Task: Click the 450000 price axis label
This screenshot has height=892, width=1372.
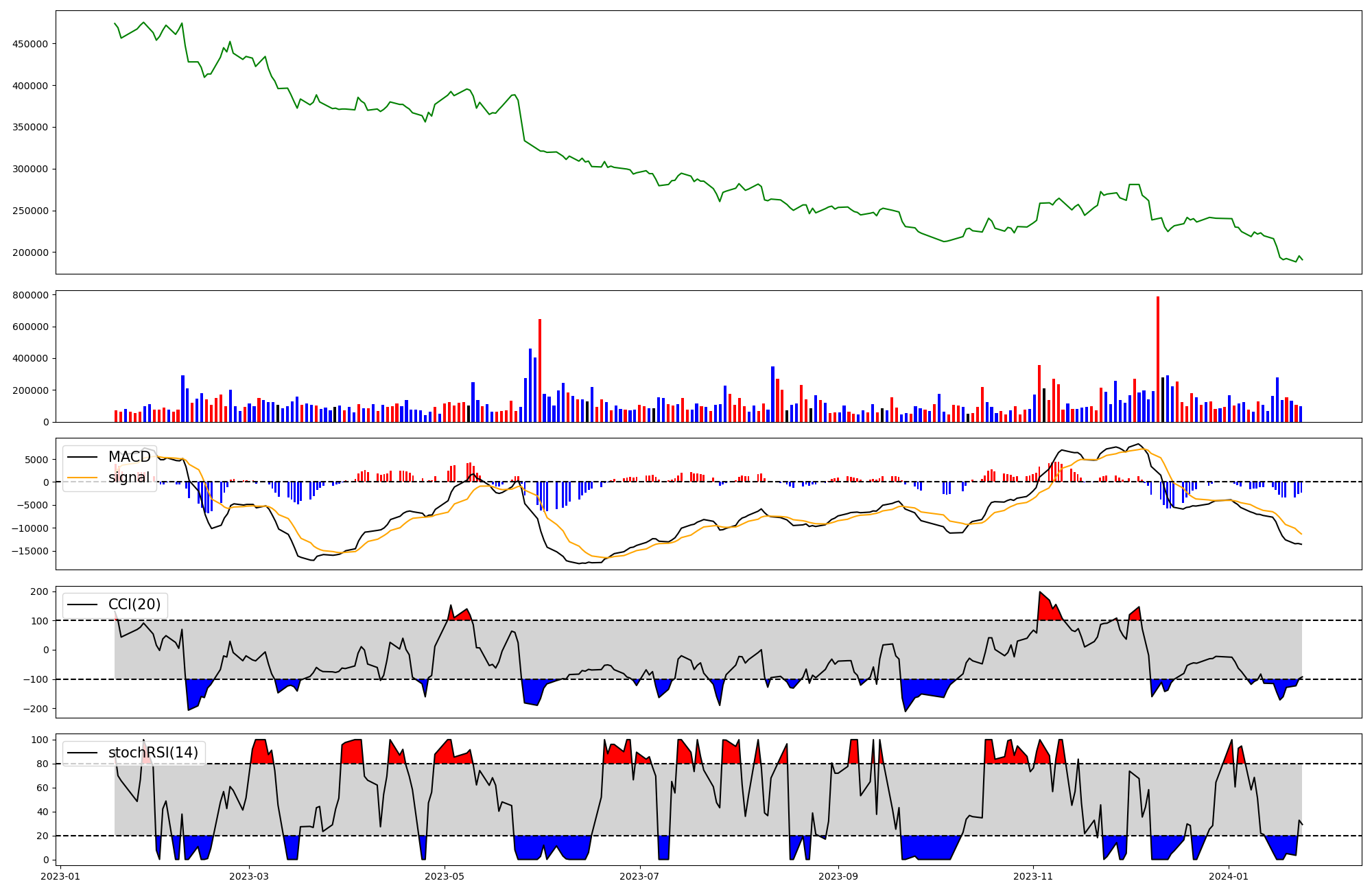Action: coord(30,44)
